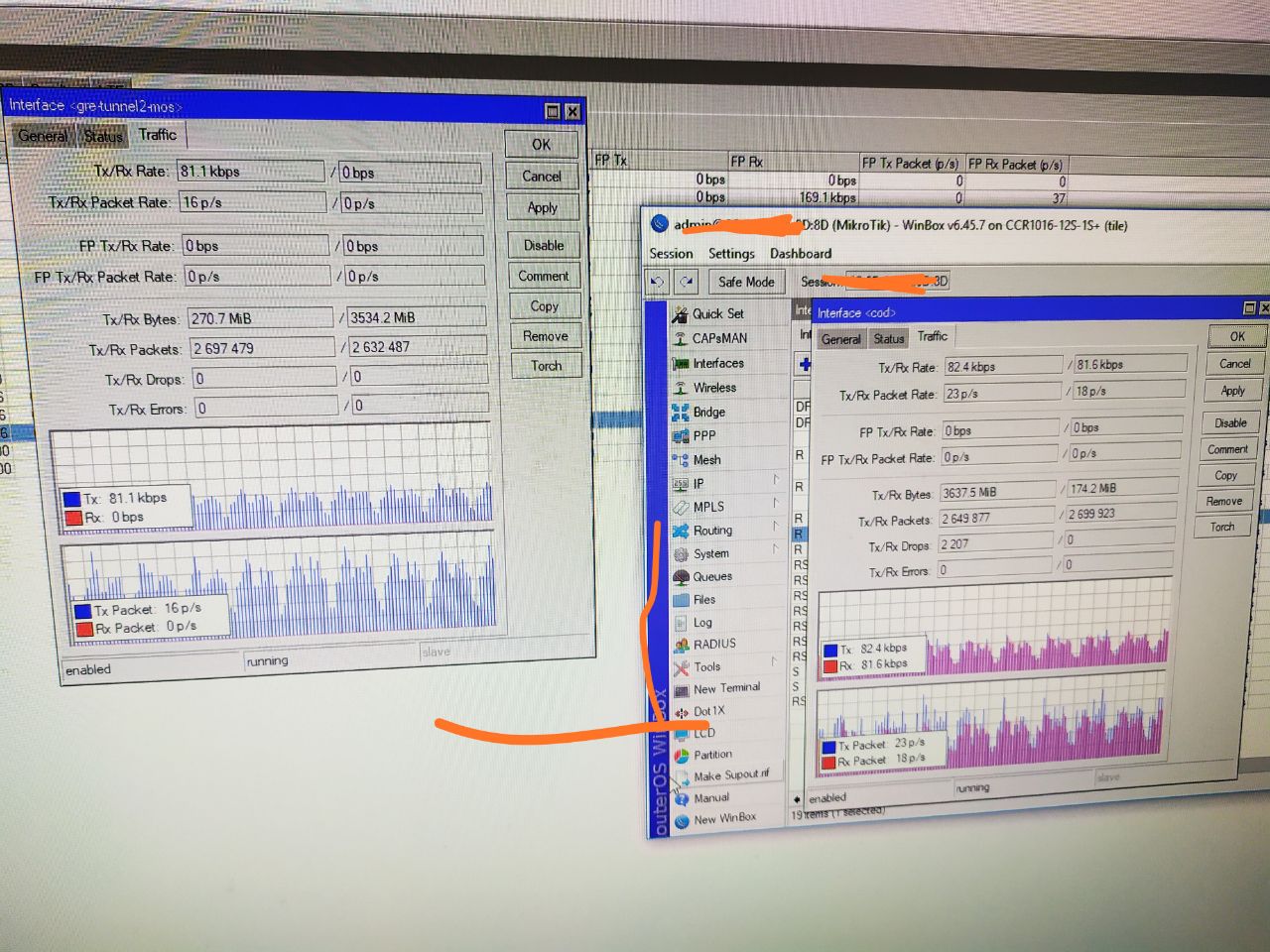The image size is (1270, 952).
Task: Open Quick Set in WinBox sidebar
Action: click(x=718, y=313)
